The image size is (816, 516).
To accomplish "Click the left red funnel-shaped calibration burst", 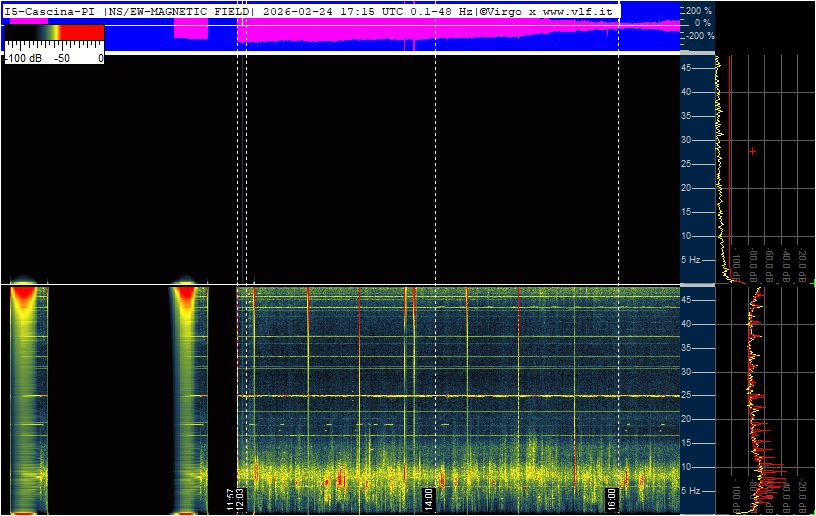I will (23, 300).
